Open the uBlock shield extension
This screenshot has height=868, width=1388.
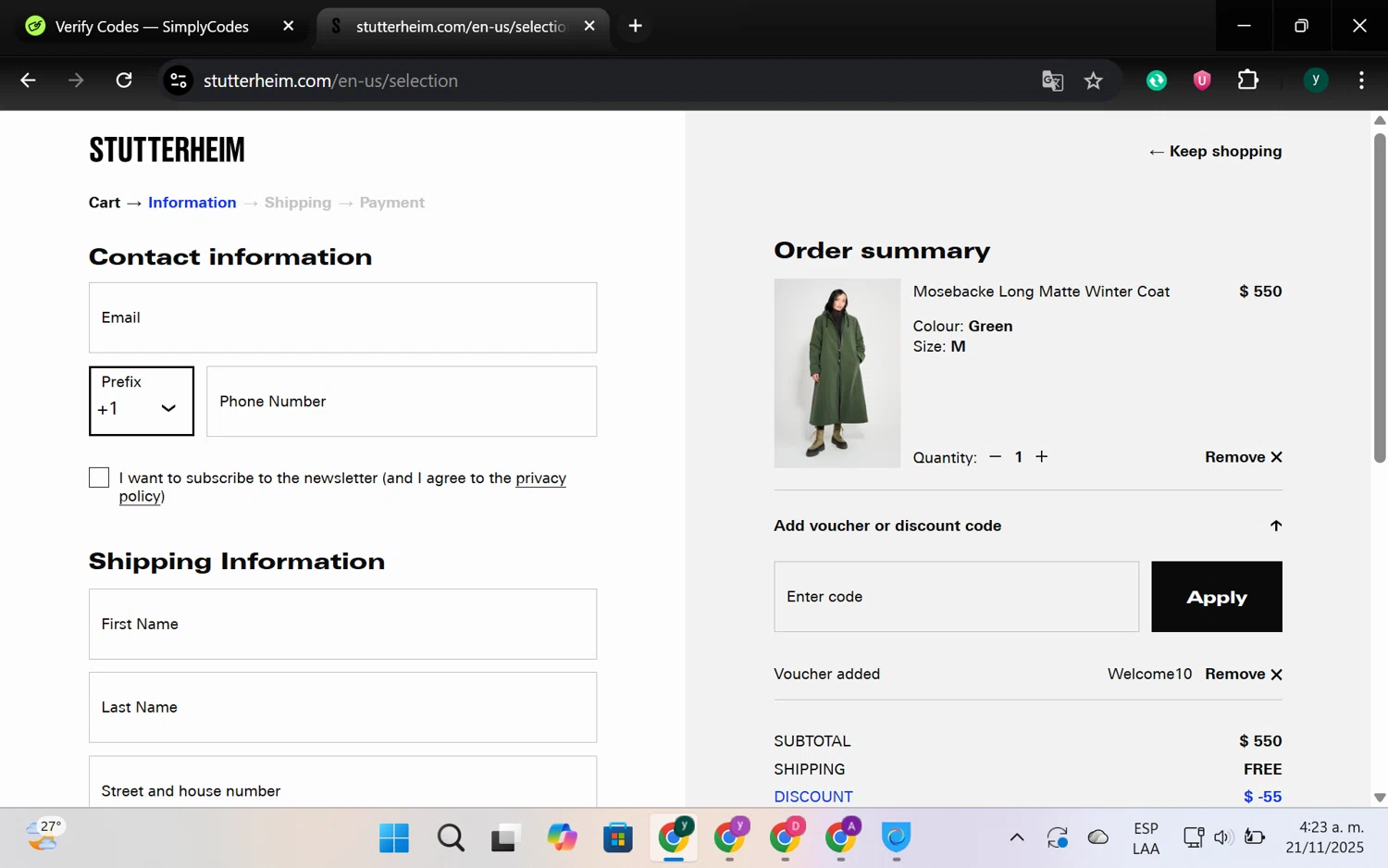tap(1202, 81)
